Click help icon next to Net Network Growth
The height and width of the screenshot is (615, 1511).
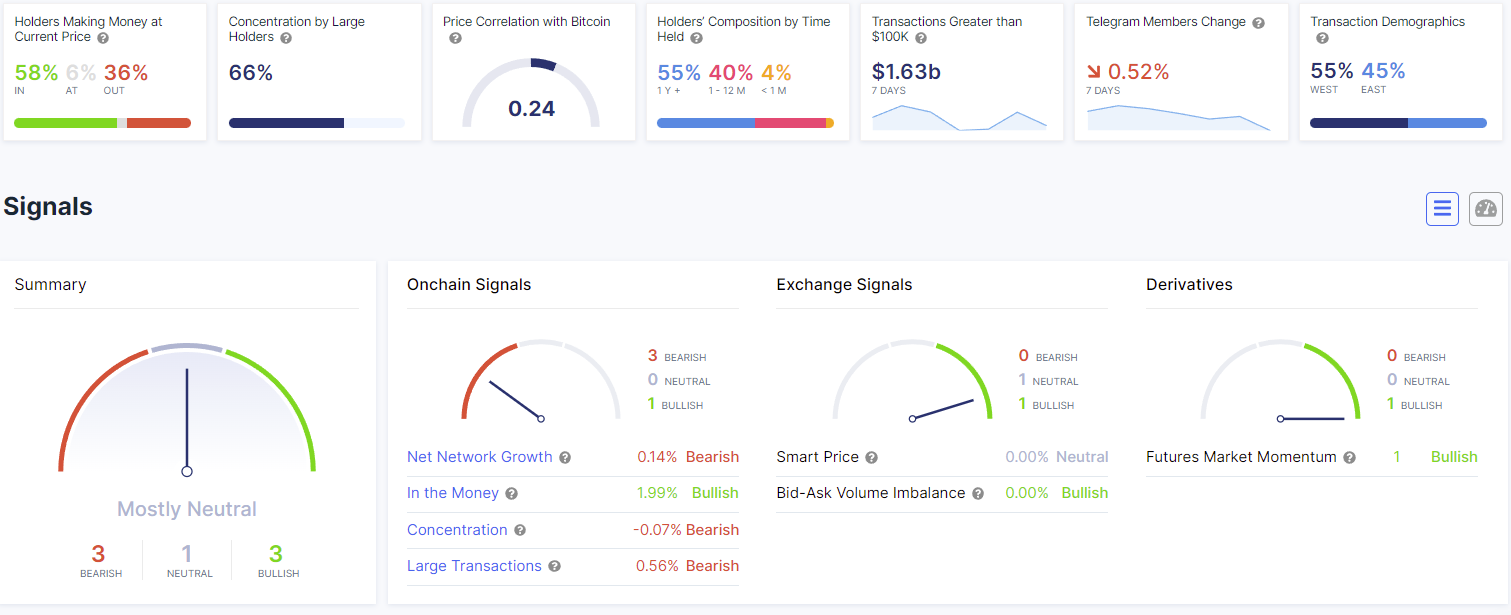click(x=565, y=458)
